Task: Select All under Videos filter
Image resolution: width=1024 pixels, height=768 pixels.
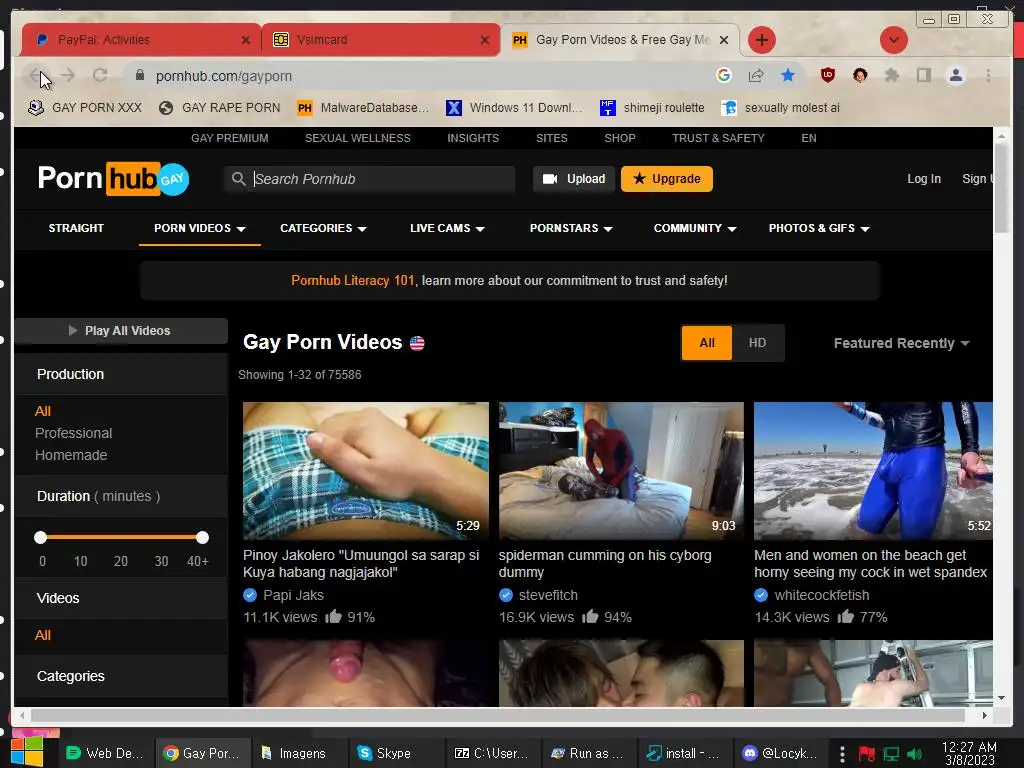Action: click(42, 635)
